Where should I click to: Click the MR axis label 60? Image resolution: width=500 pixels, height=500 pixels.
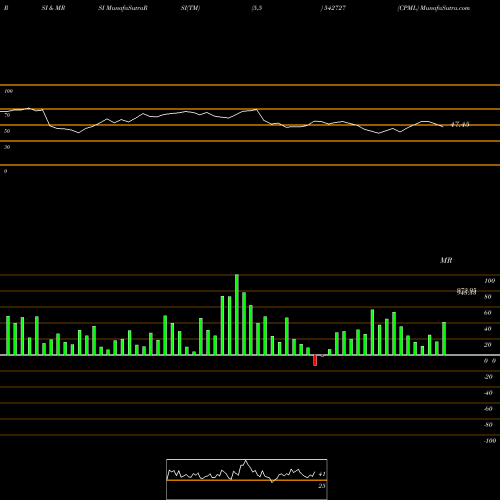click(x=488, y=313)
